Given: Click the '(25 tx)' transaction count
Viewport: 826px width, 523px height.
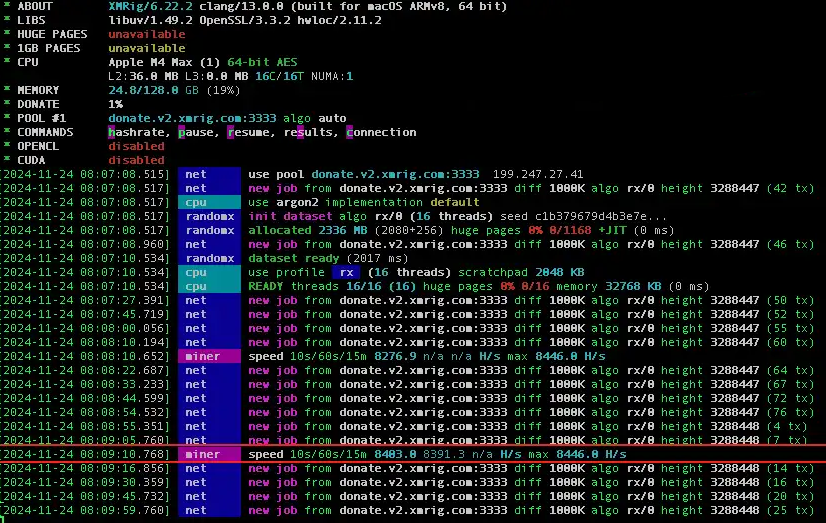Looking at the screenshot, I should 790,510.
